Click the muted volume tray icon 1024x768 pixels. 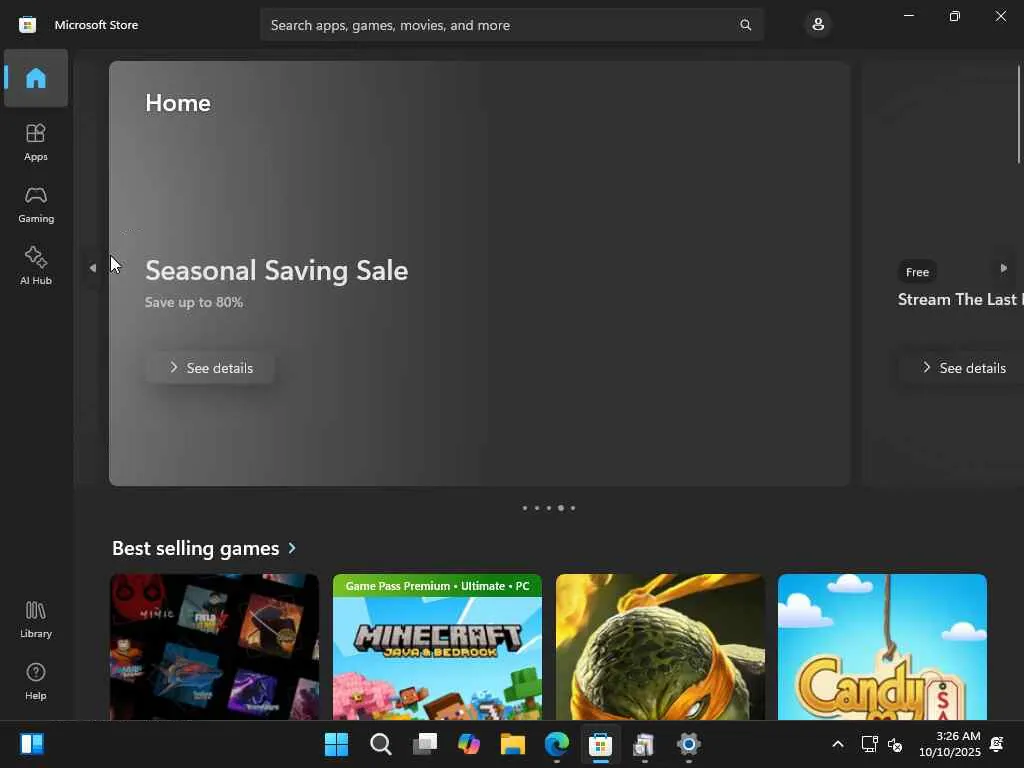[895, 744]
